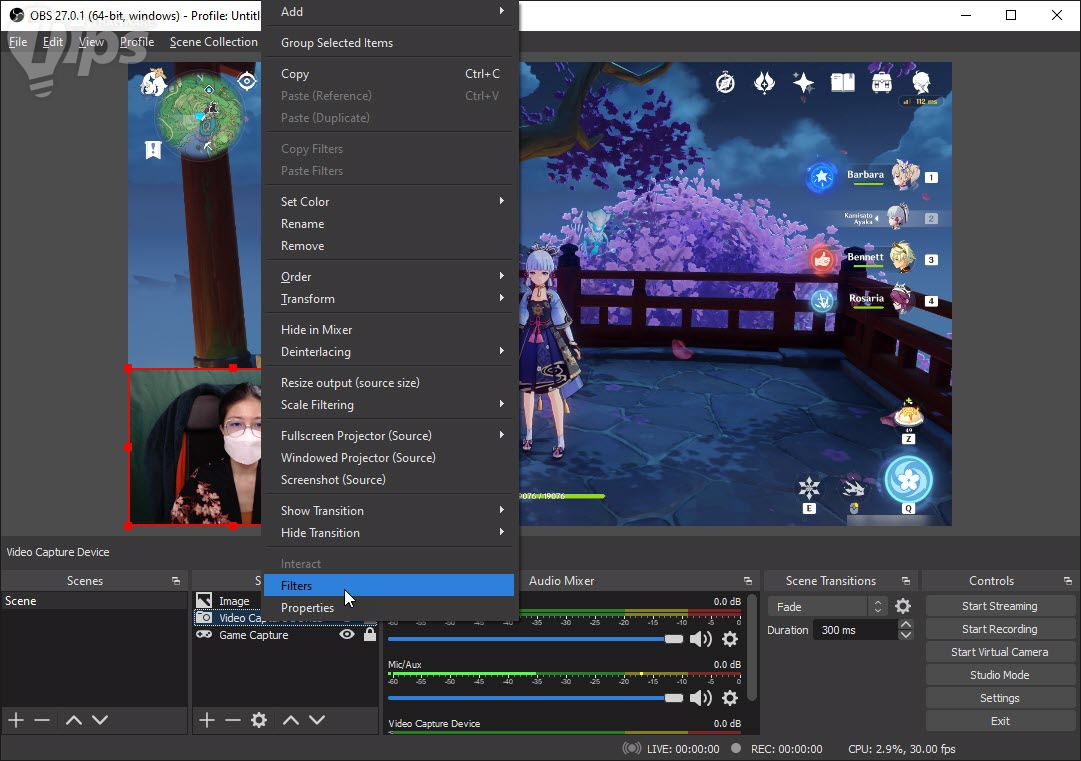Open scene transition properties gear icon
The image size is (1081, 761).
(x=903, y=607)
